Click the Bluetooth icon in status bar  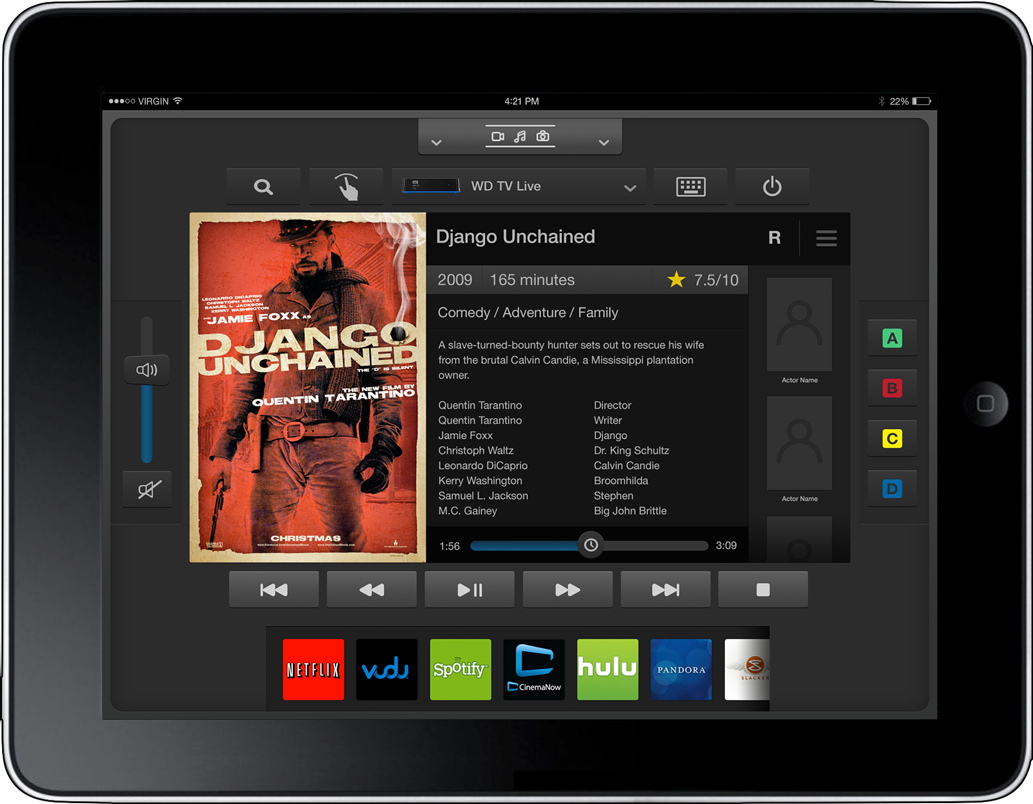pos(881,101)
